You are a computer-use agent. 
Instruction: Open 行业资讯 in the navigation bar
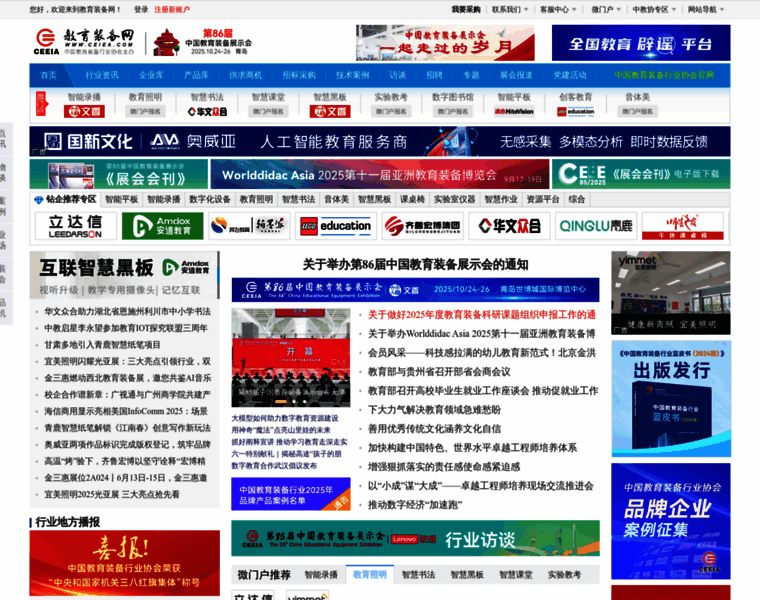pos(102,75)
